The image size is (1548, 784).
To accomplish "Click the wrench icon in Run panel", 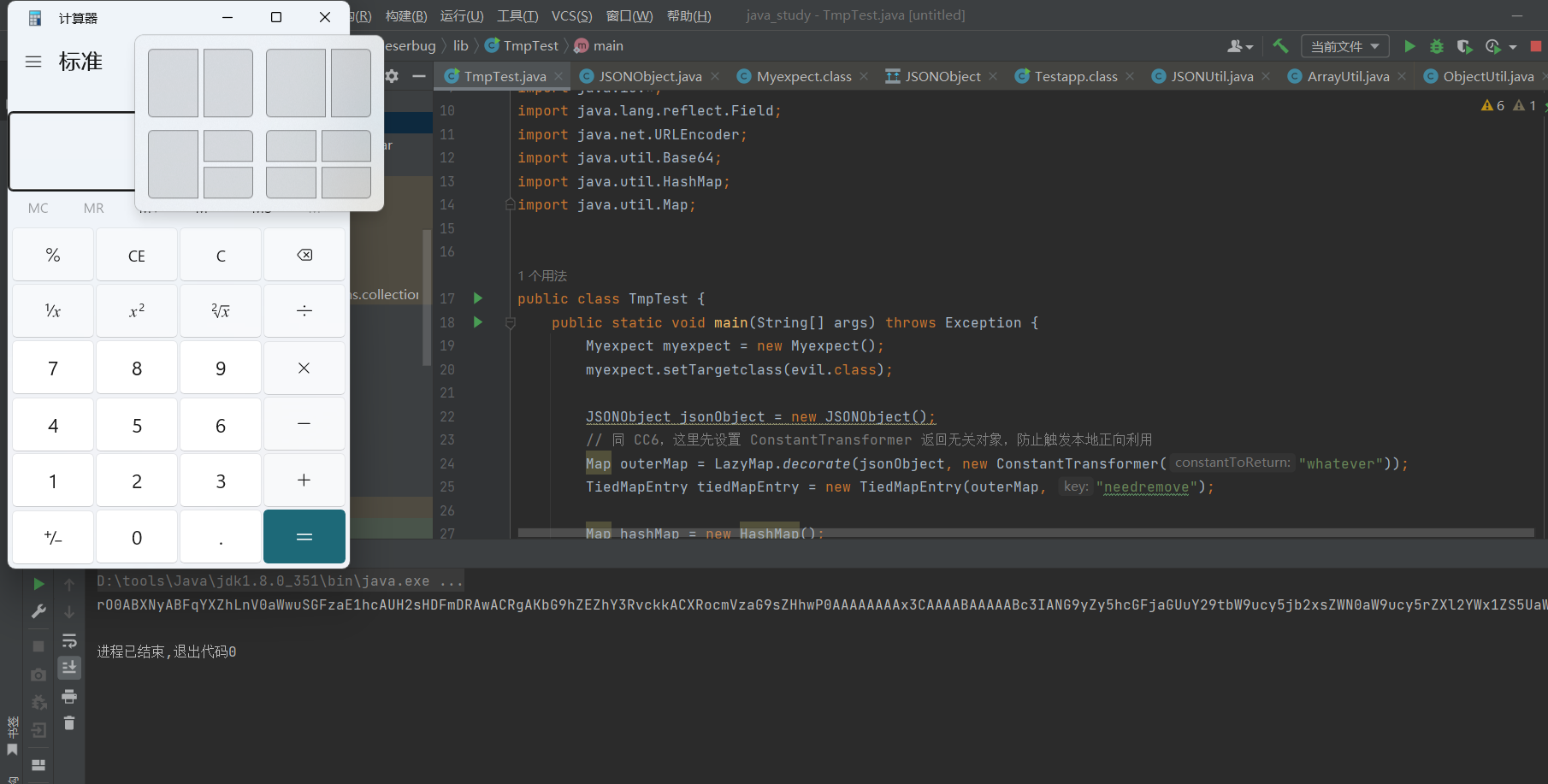I will (x=38, y=611).
